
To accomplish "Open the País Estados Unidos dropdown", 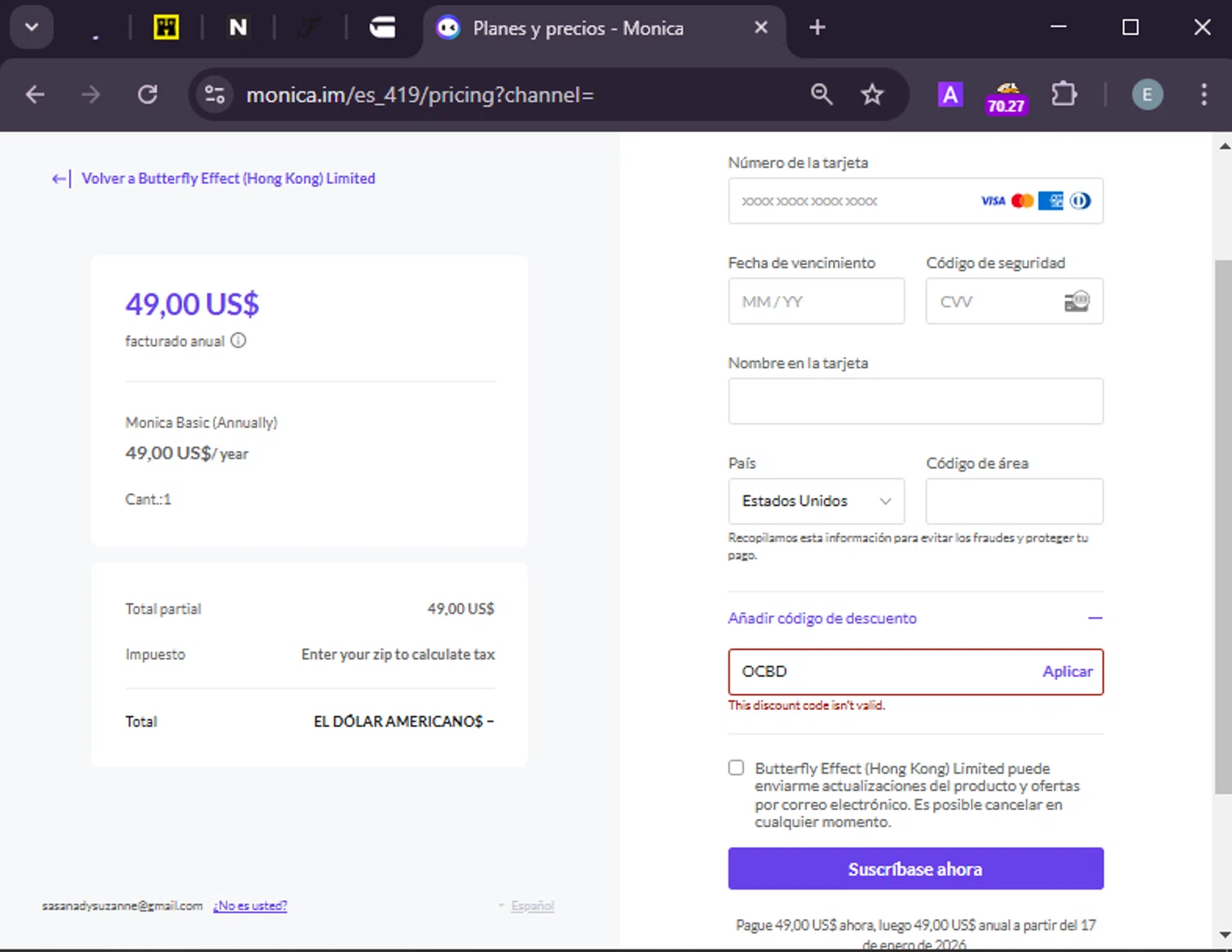I will (x=816, y=501).
